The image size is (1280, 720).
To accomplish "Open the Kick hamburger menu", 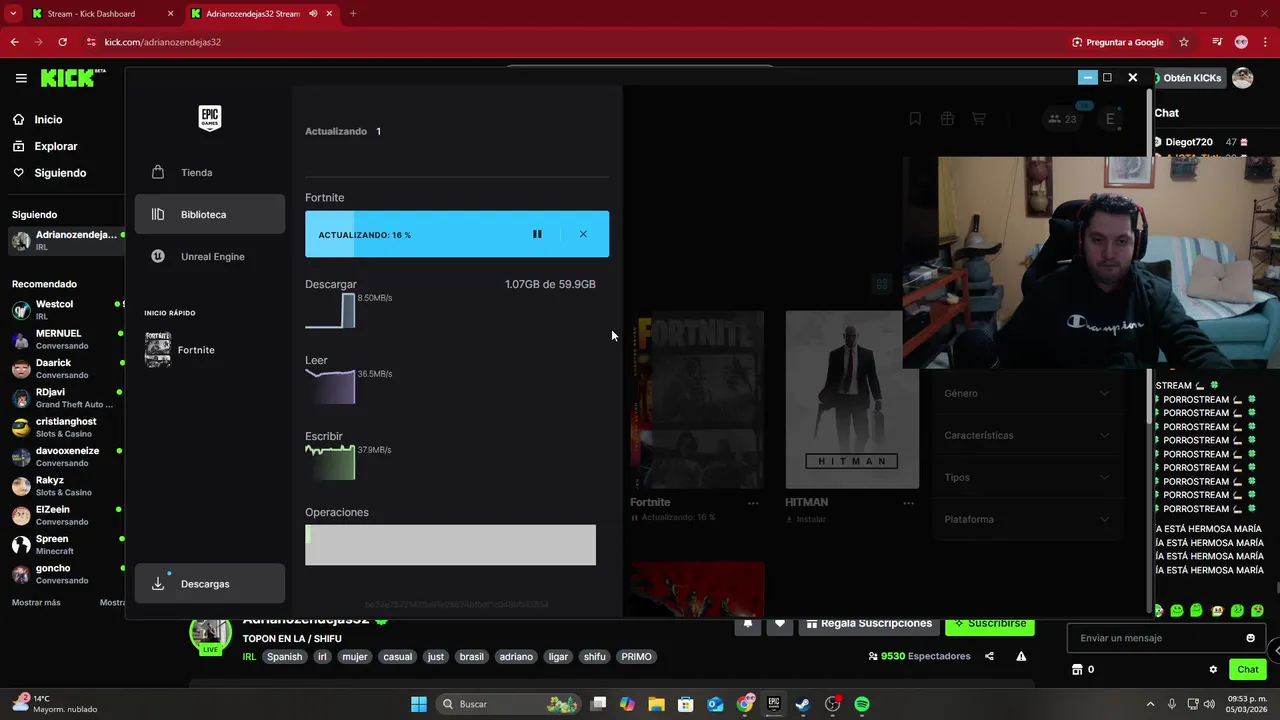I will pyautogui.click(x=21, y=78).
